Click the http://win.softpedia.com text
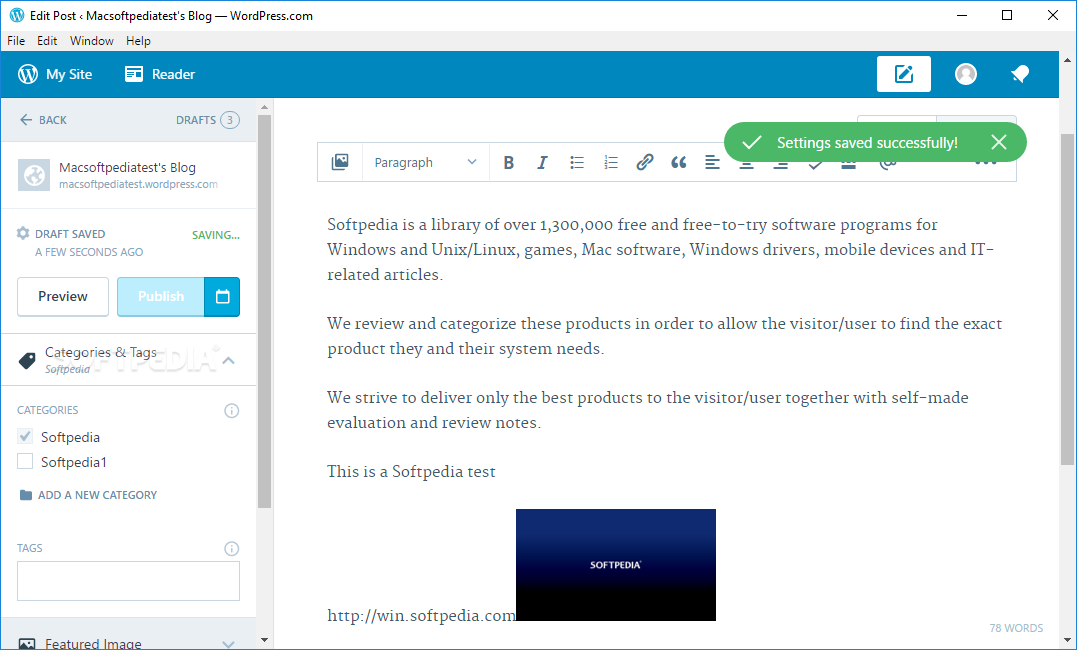Viewport: 1077px width, 650px height. pos(421,615)
